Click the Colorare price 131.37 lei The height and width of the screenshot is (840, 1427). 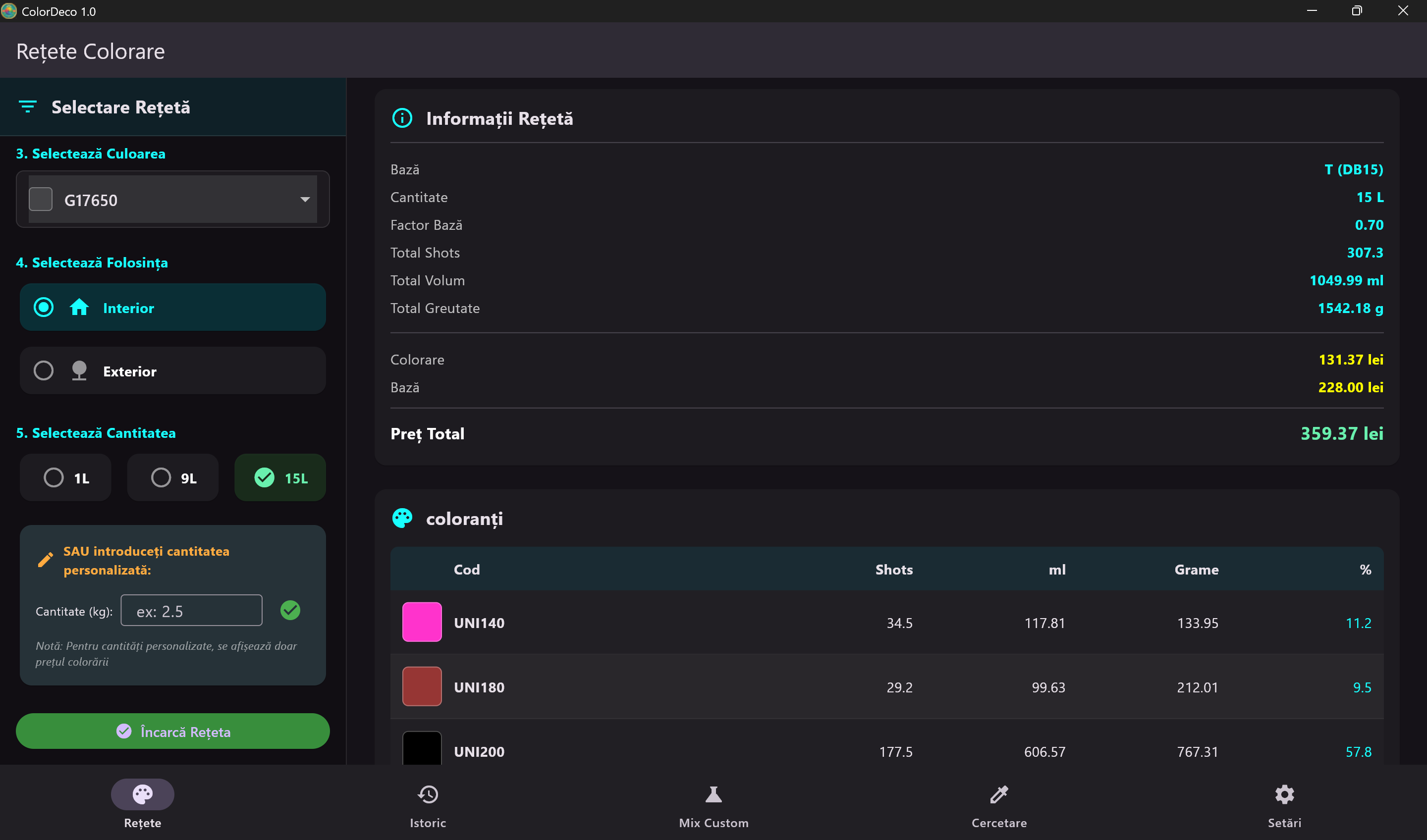1351,360
